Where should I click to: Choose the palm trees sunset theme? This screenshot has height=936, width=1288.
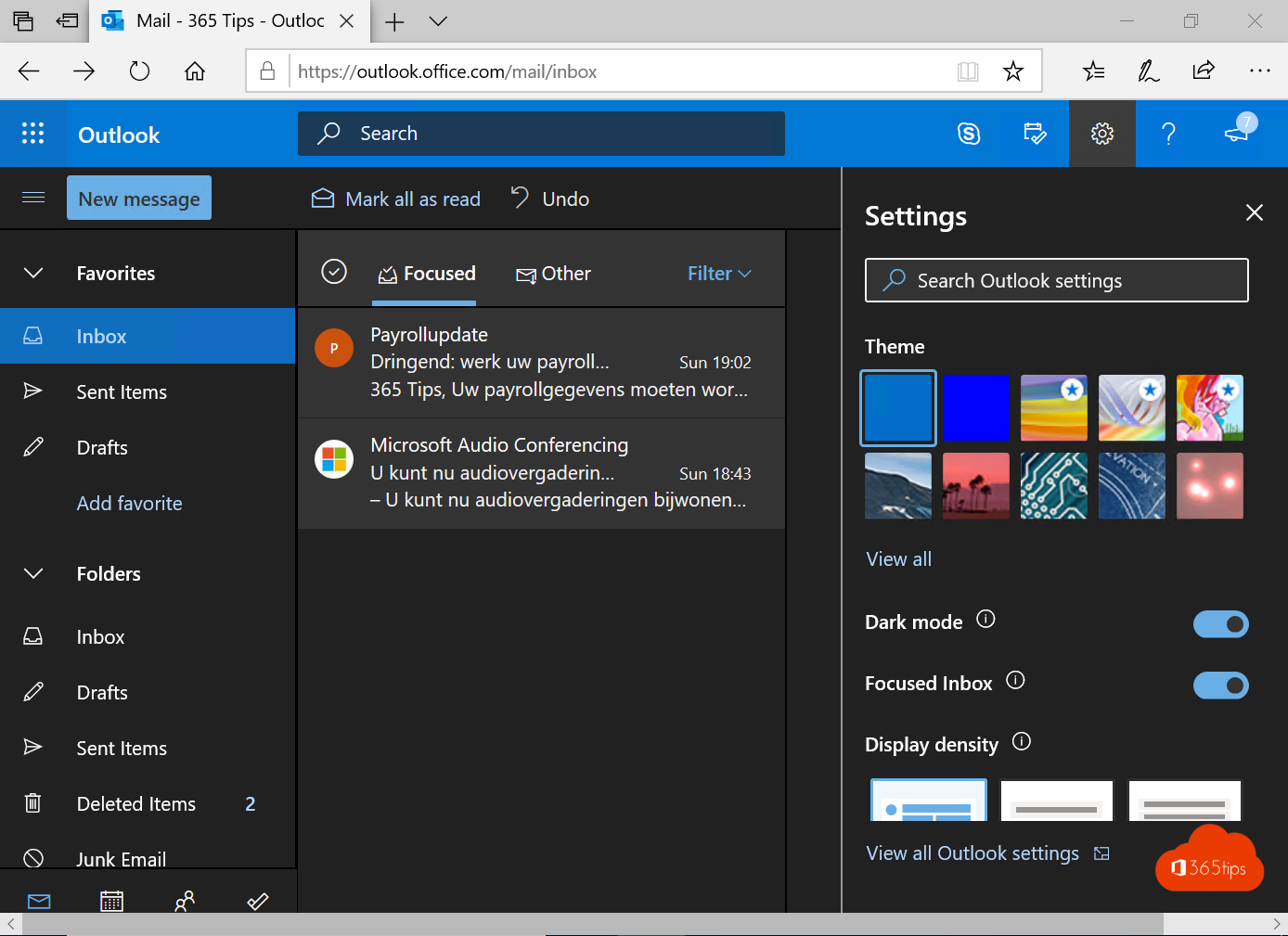pyautogui.click(x=976, y=486)
